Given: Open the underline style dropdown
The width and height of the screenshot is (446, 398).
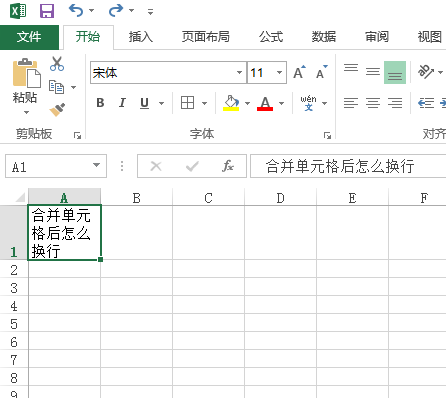Looking at the screenshot, I should click(162, 103).
